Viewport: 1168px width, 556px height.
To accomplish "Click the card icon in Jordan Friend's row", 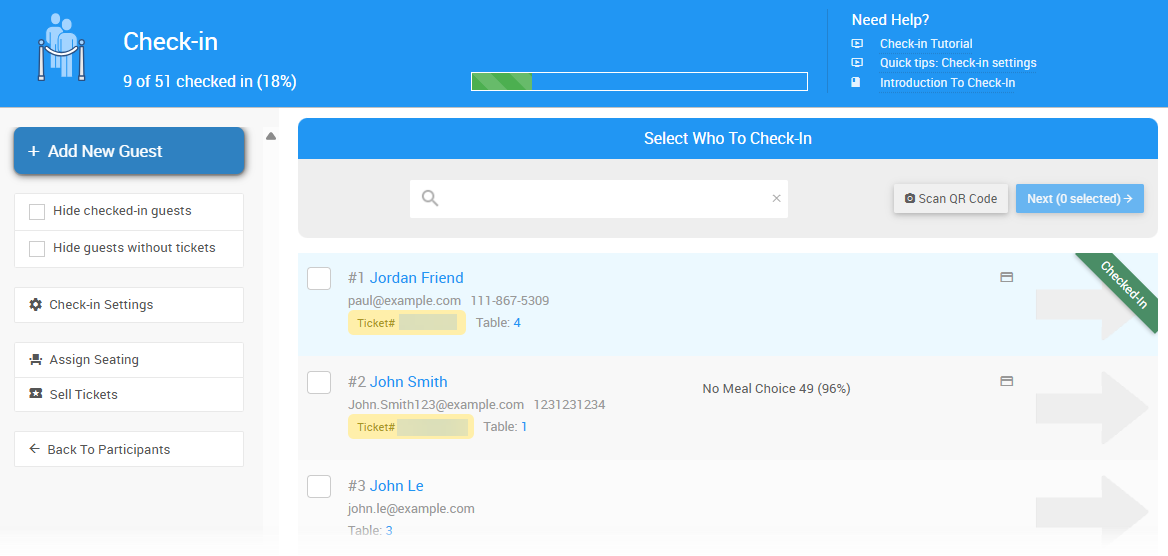I will pos(1006,277).
